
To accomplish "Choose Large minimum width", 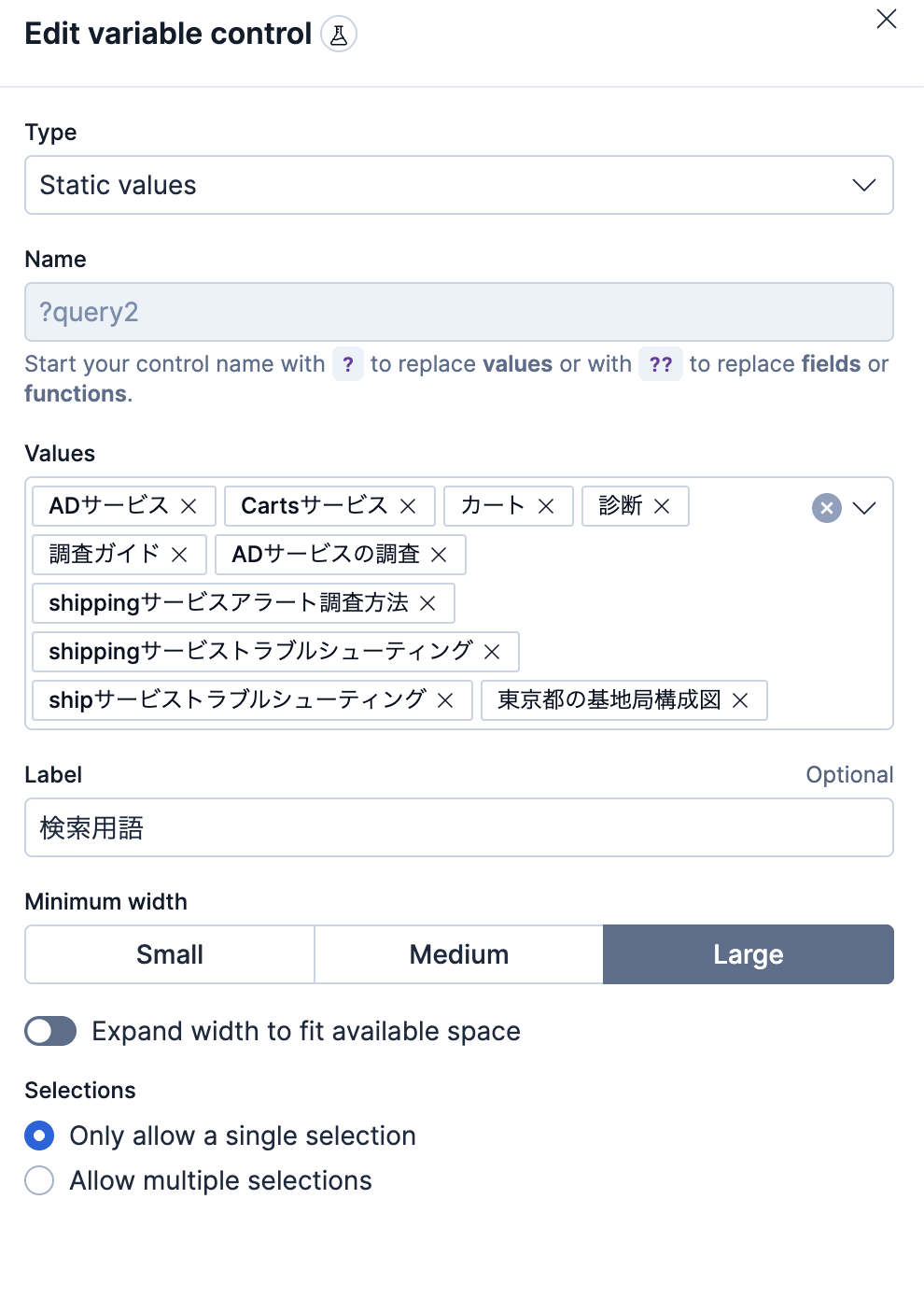I will click(x=748, y=954).
